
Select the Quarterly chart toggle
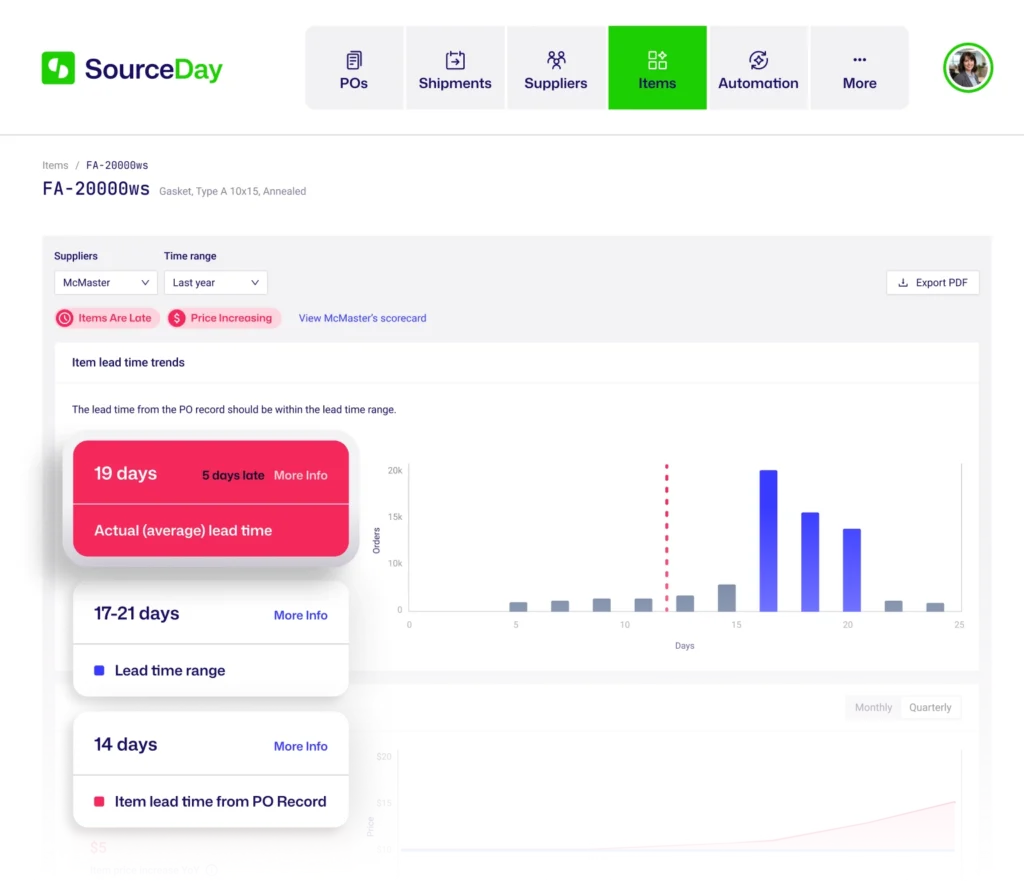point(930,707)
